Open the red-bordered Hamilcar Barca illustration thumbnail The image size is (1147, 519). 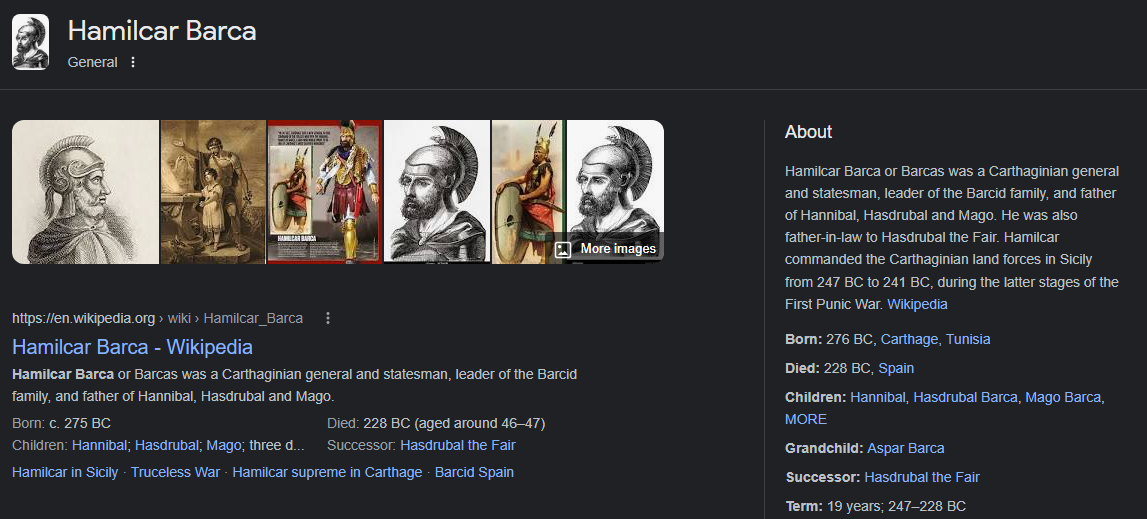(325, 192)
